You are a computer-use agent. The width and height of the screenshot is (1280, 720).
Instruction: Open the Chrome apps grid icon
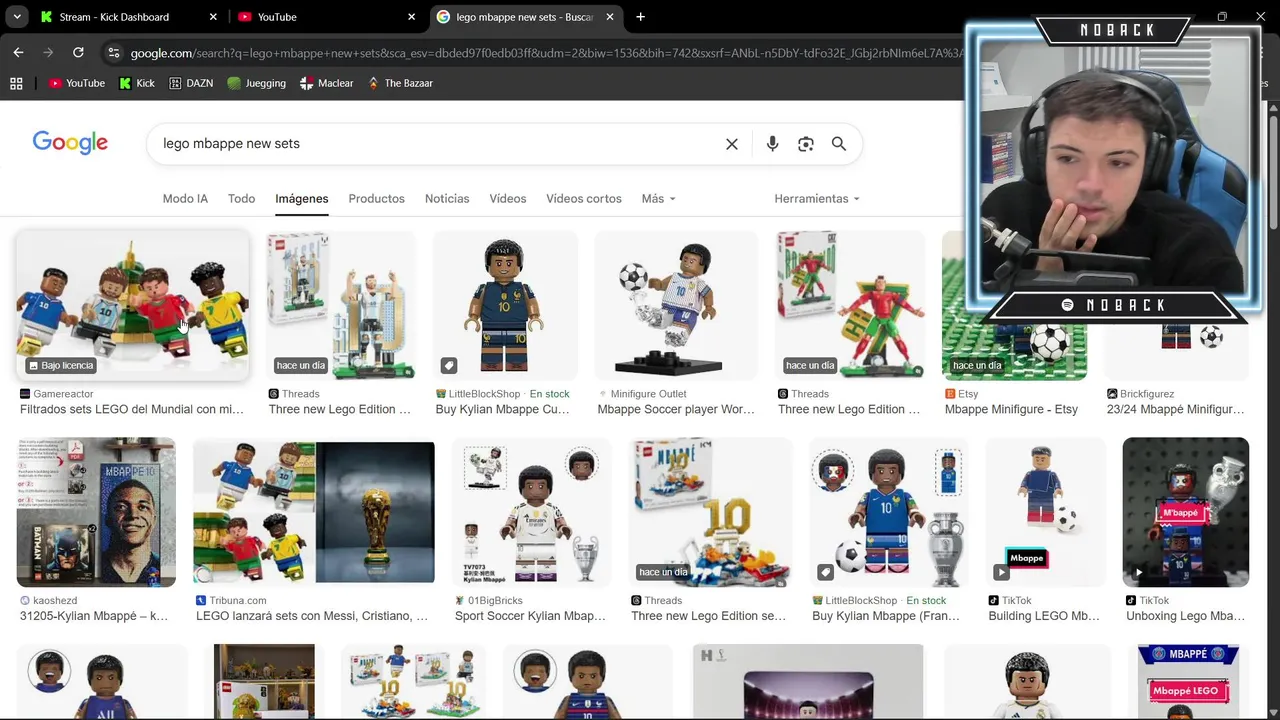point(16,83)
